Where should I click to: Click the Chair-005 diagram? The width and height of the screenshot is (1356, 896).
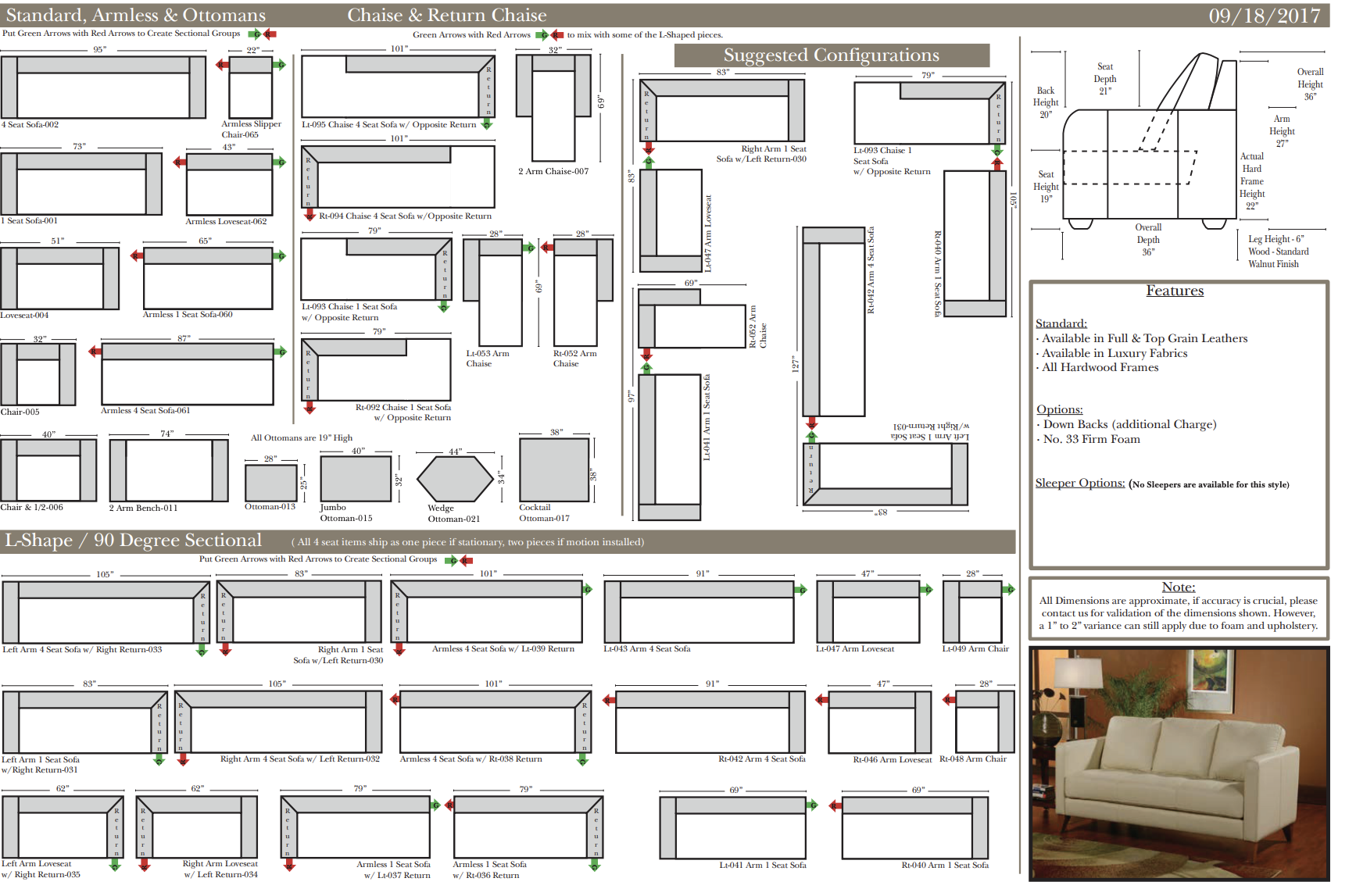[x=38, y=373]
